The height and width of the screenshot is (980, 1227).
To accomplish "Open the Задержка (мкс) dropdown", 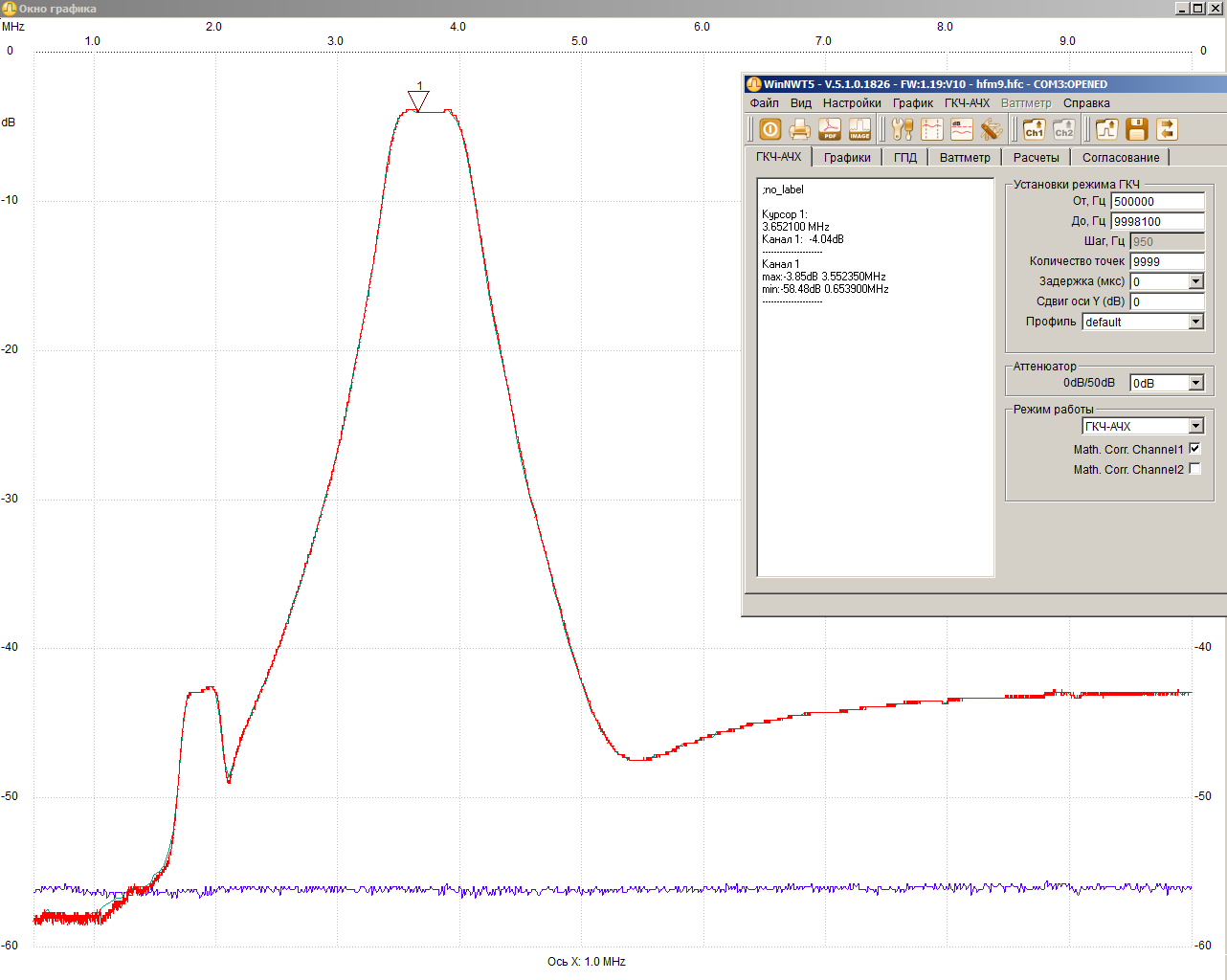I will (1195, 281).
